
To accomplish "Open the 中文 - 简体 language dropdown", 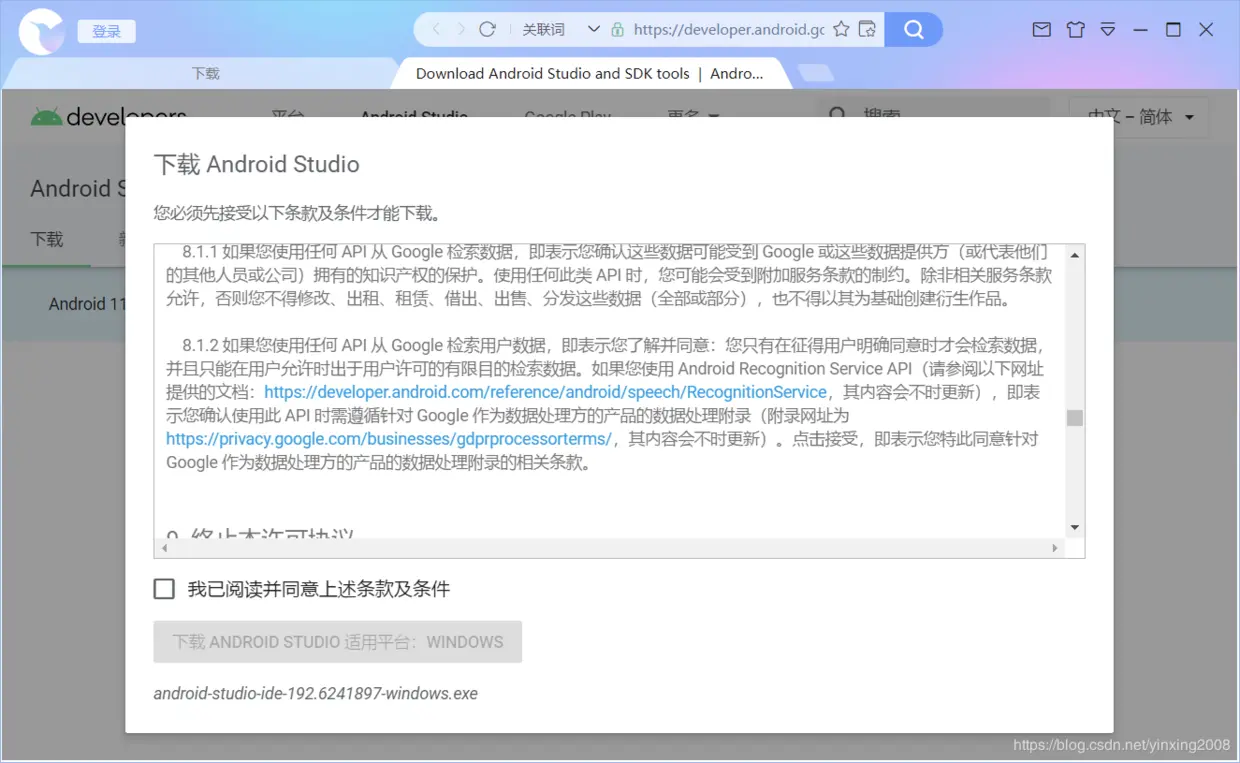I will pyautogui.click(x=1139, y=117).
